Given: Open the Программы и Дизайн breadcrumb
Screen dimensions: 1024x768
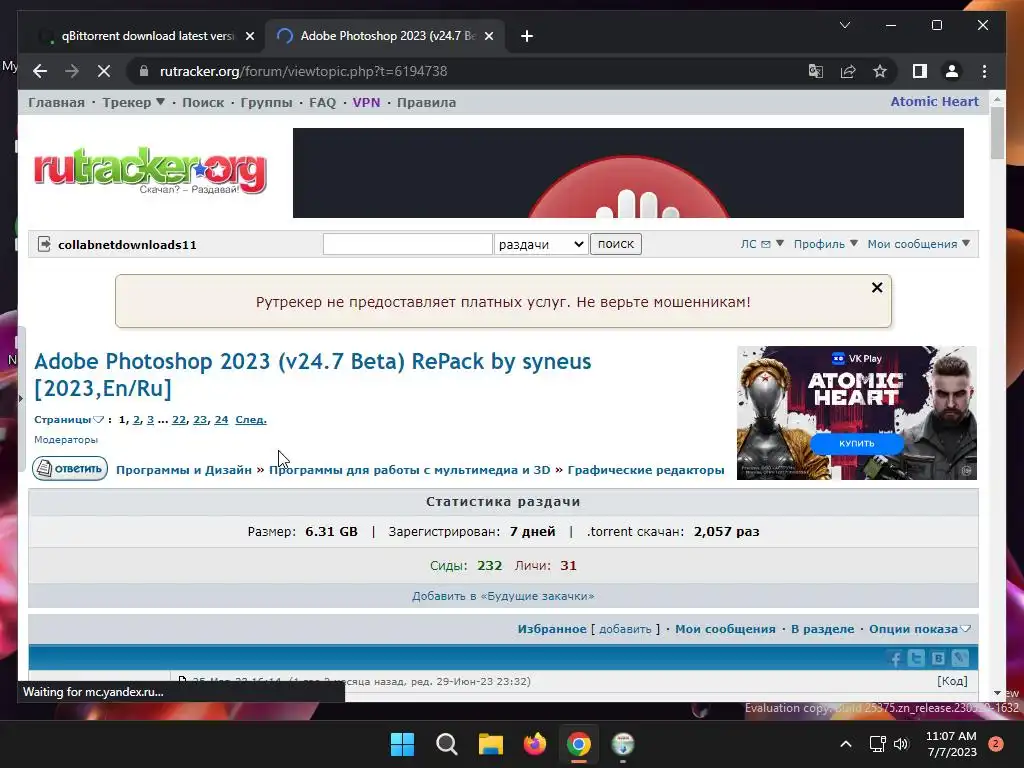Looking at the screenshot, I should (x=184, y=470).
